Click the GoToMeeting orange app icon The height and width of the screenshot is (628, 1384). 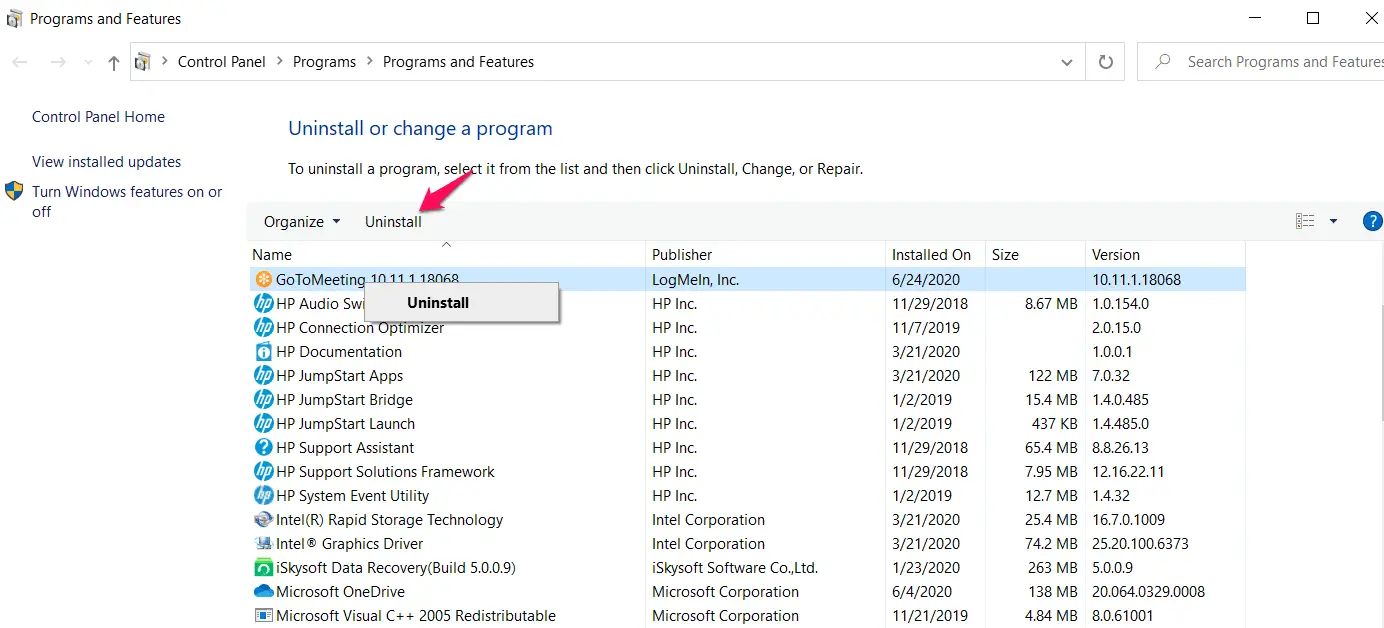pos(264,279)
